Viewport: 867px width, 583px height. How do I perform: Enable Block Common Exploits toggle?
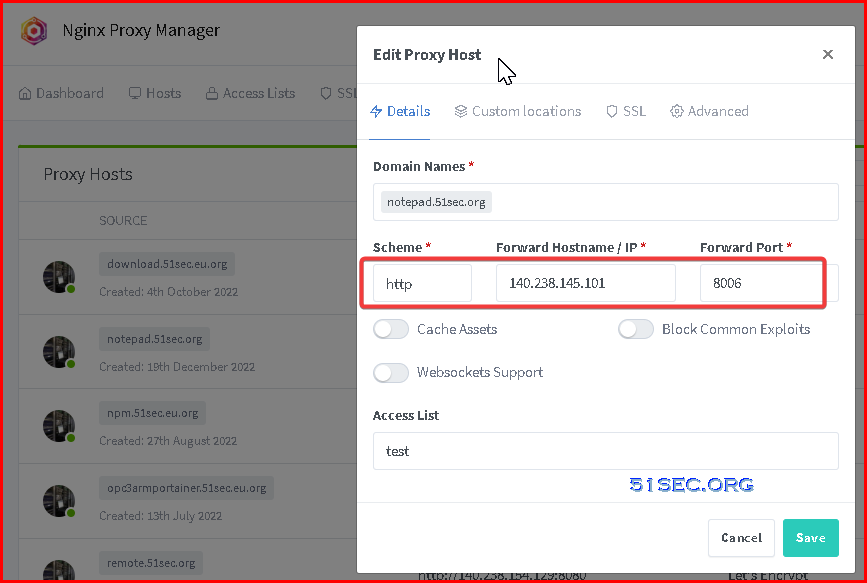(636, 329)
